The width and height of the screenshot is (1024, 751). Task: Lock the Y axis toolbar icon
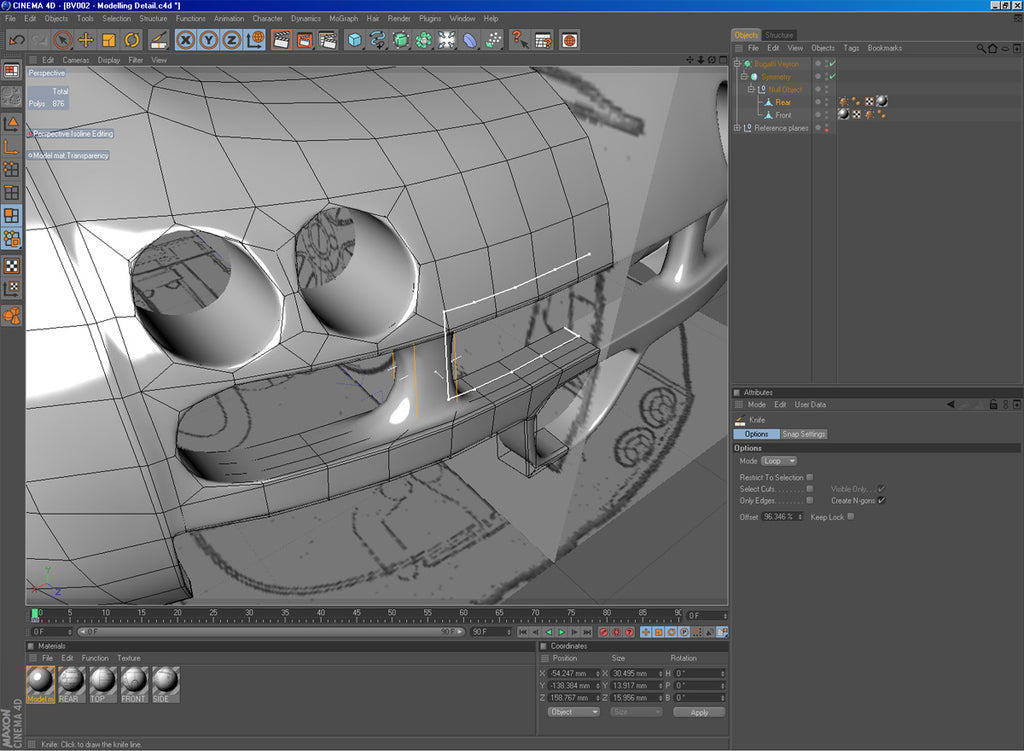click(x=211, y=40)
